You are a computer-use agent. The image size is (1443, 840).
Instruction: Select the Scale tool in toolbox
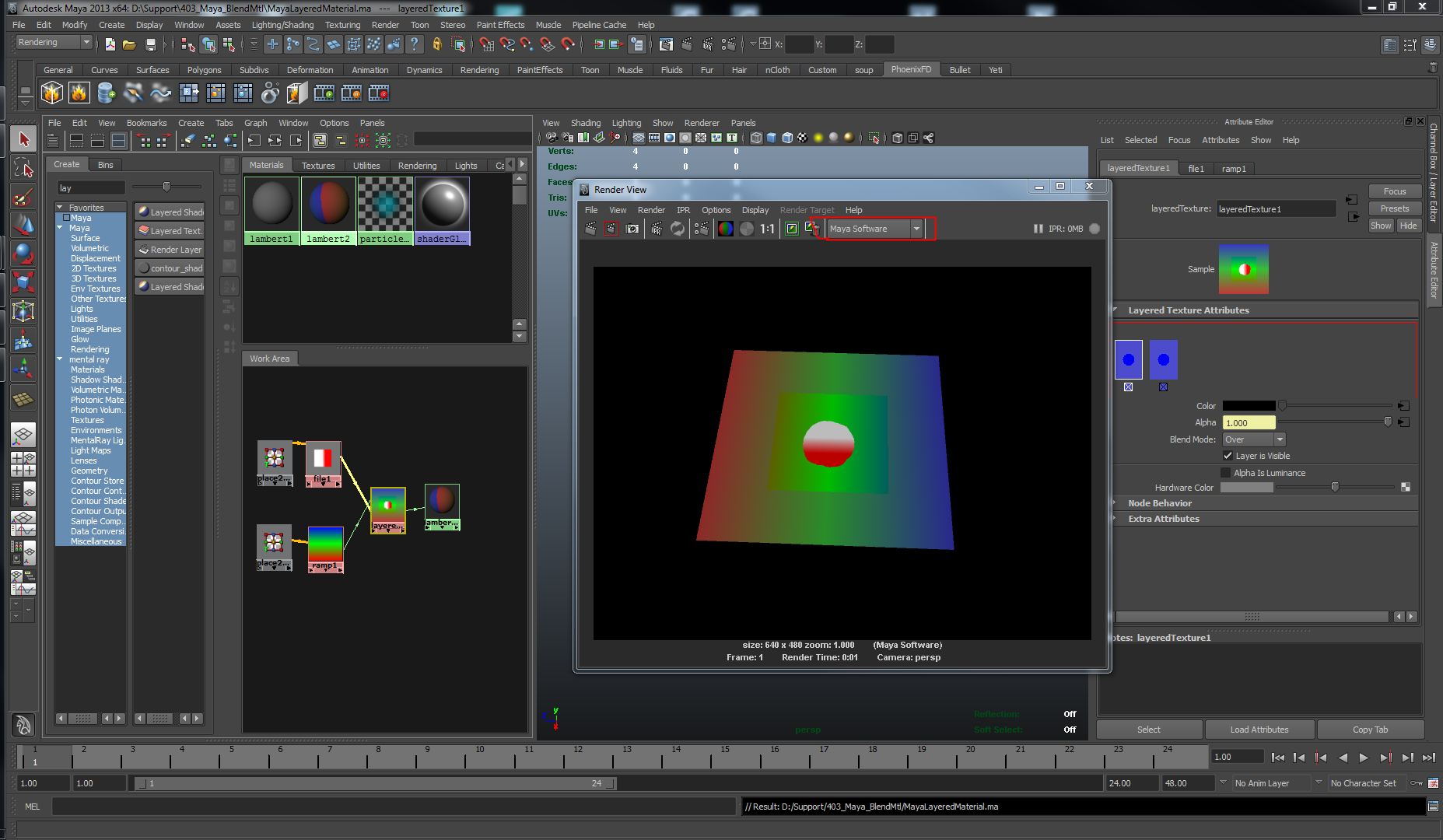(x=23, y=283)
